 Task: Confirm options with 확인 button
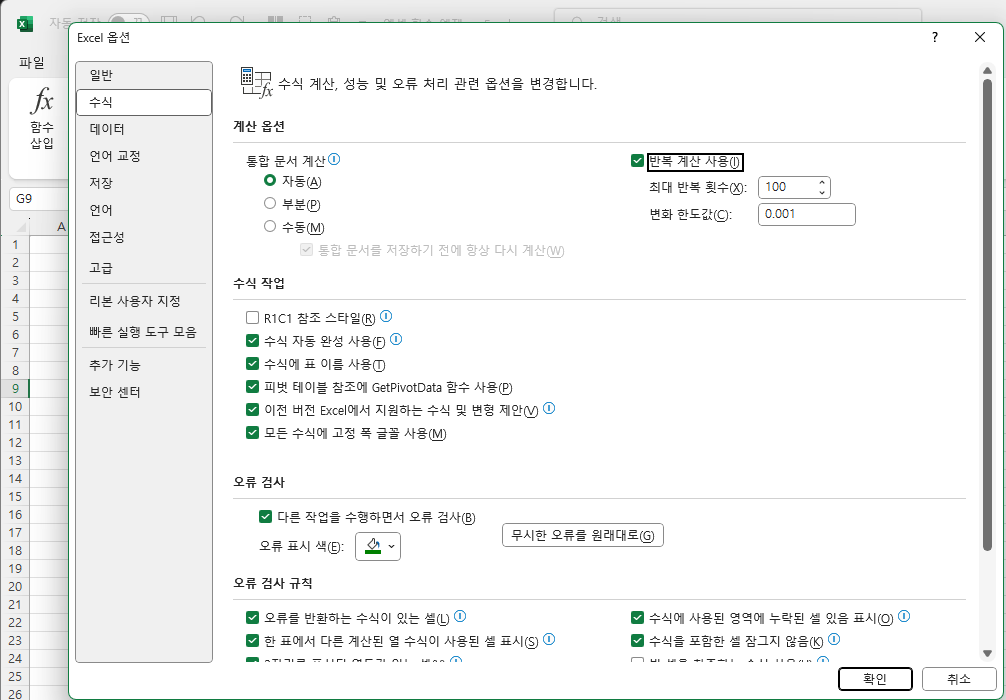point(875,679)
